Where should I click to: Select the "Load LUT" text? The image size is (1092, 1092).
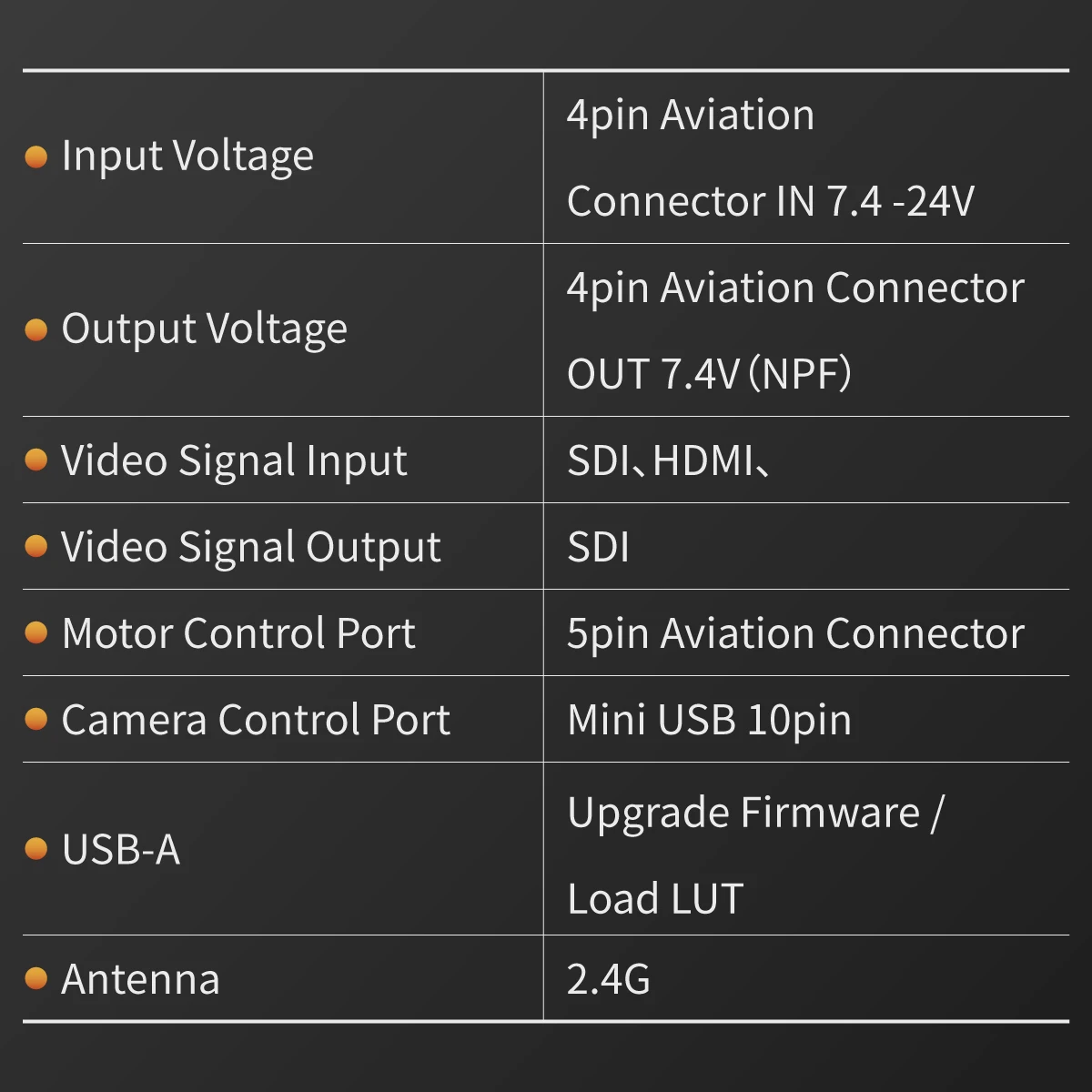tap(655, 898)
